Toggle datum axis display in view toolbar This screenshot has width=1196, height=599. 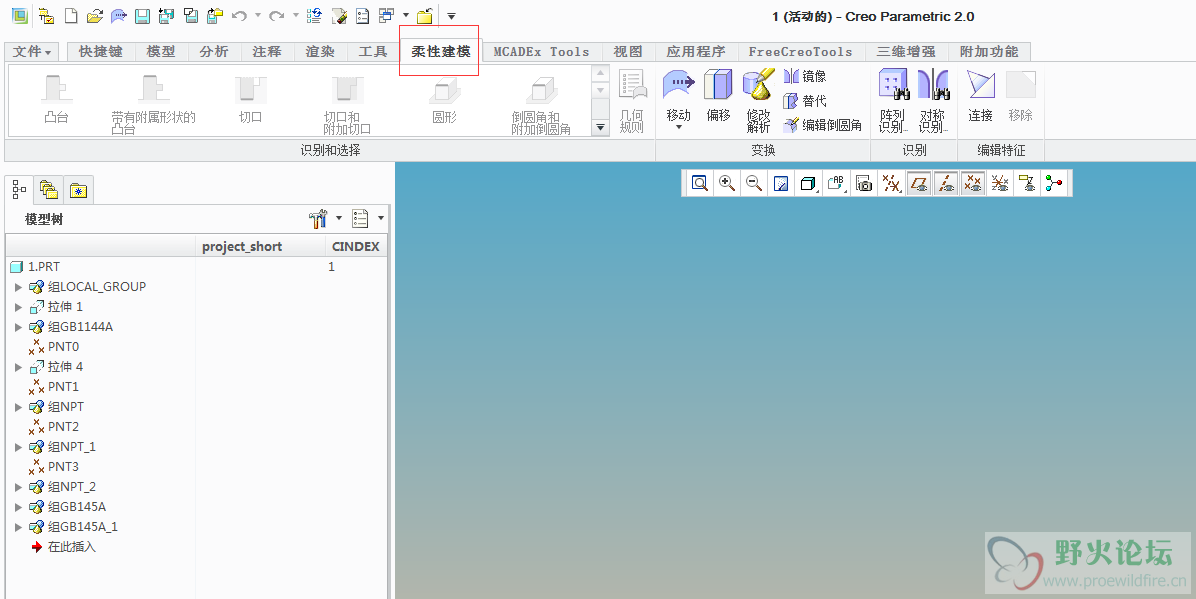[946, 183]
